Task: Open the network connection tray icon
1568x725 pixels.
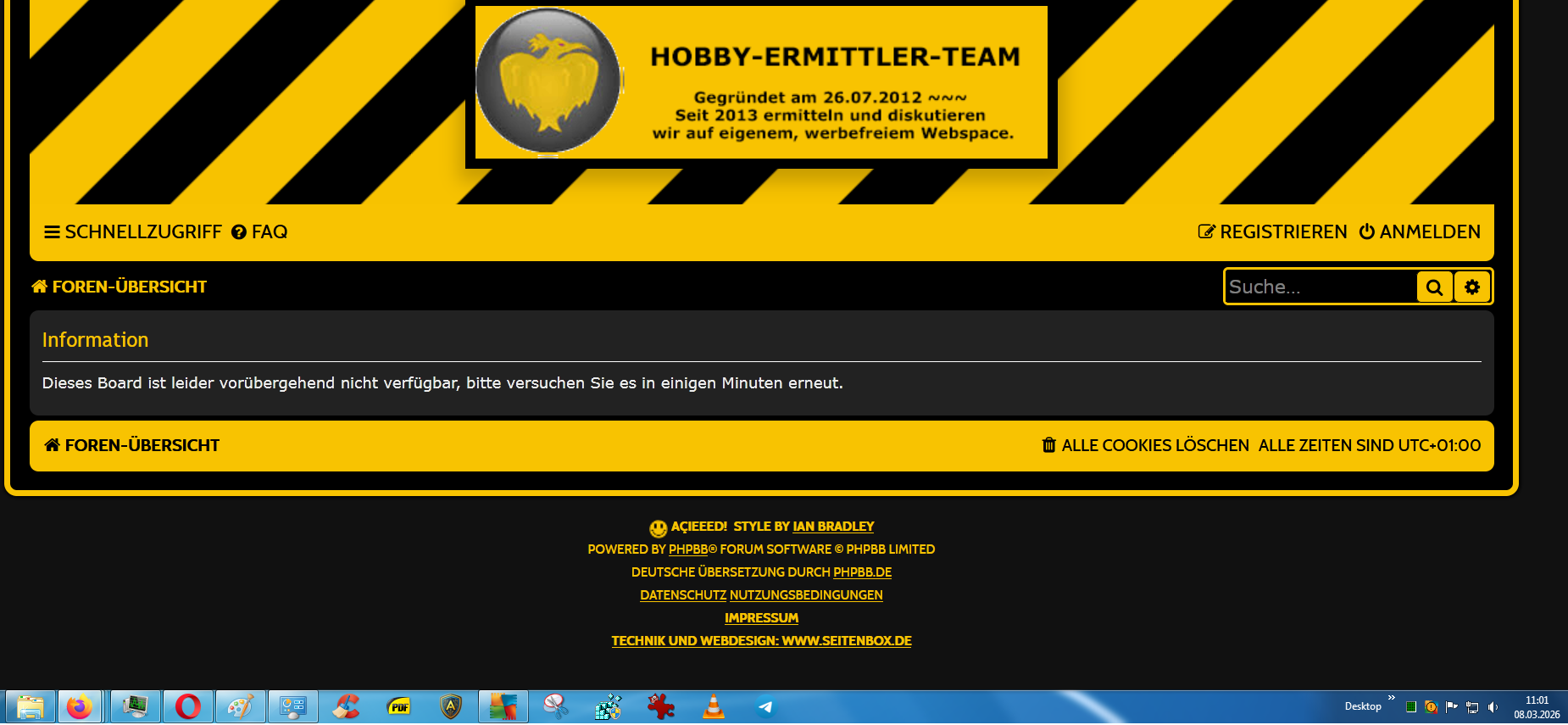Action: [1472, 707]
